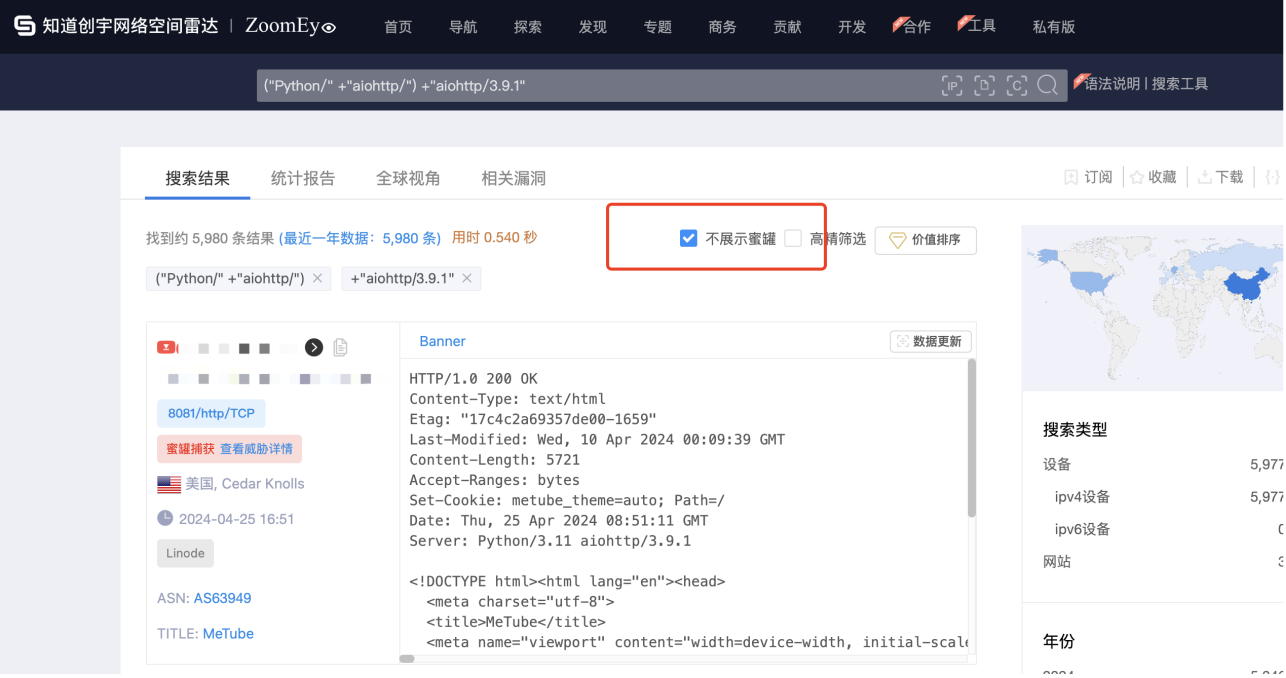Open the MeTube title link
Viewport: 1286px width, 678px height.
coord(228,633)
